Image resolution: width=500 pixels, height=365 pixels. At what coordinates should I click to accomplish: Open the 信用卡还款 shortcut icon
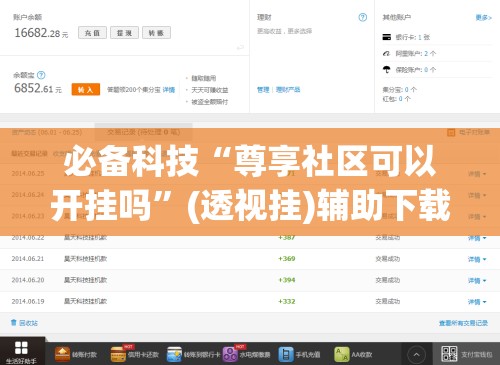coord(118,354)
